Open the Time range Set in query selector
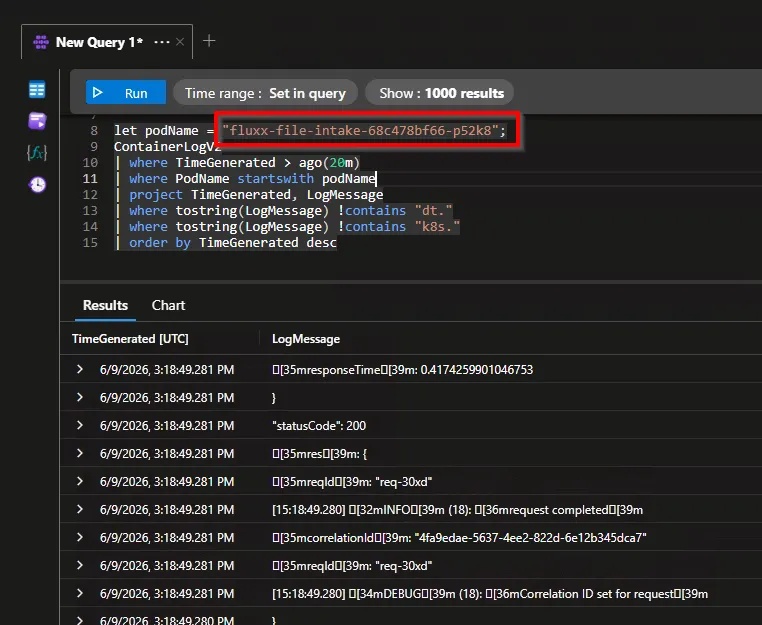The width and height of the screenshot is (762, 625). click(265, 93)
